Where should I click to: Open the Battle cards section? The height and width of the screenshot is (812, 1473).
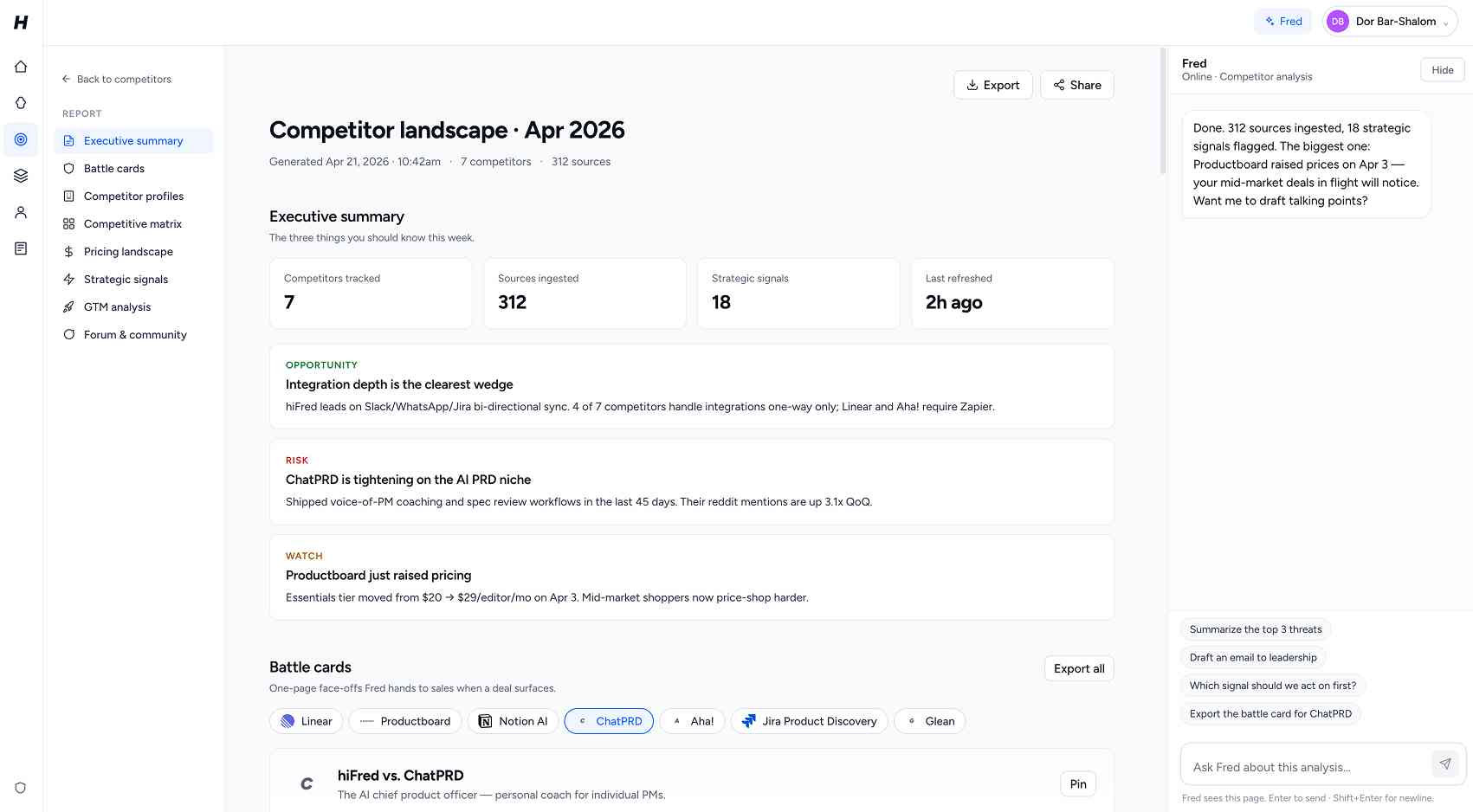coord(133,169)
